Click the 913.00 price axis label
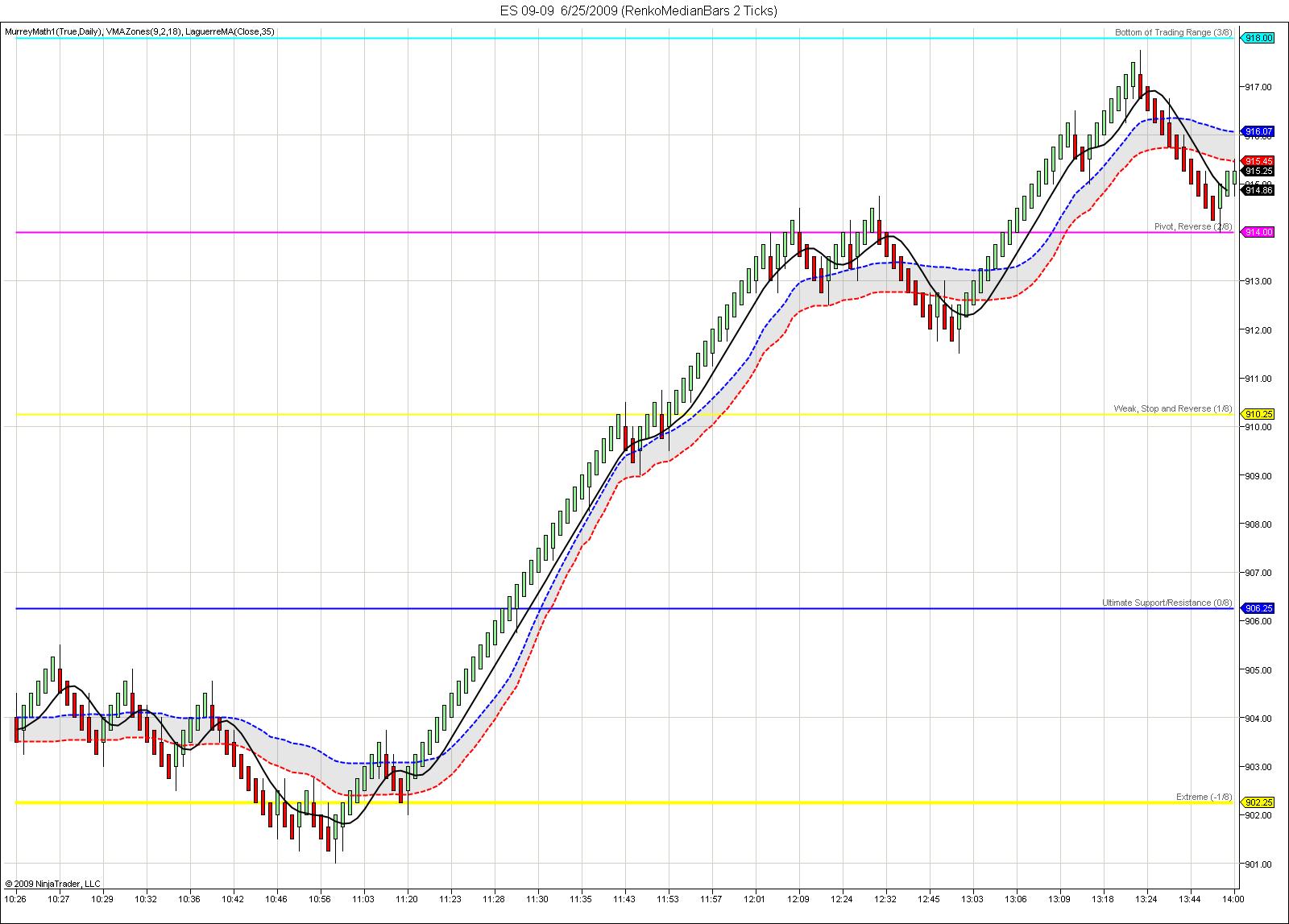 (x=1258, y=281)
